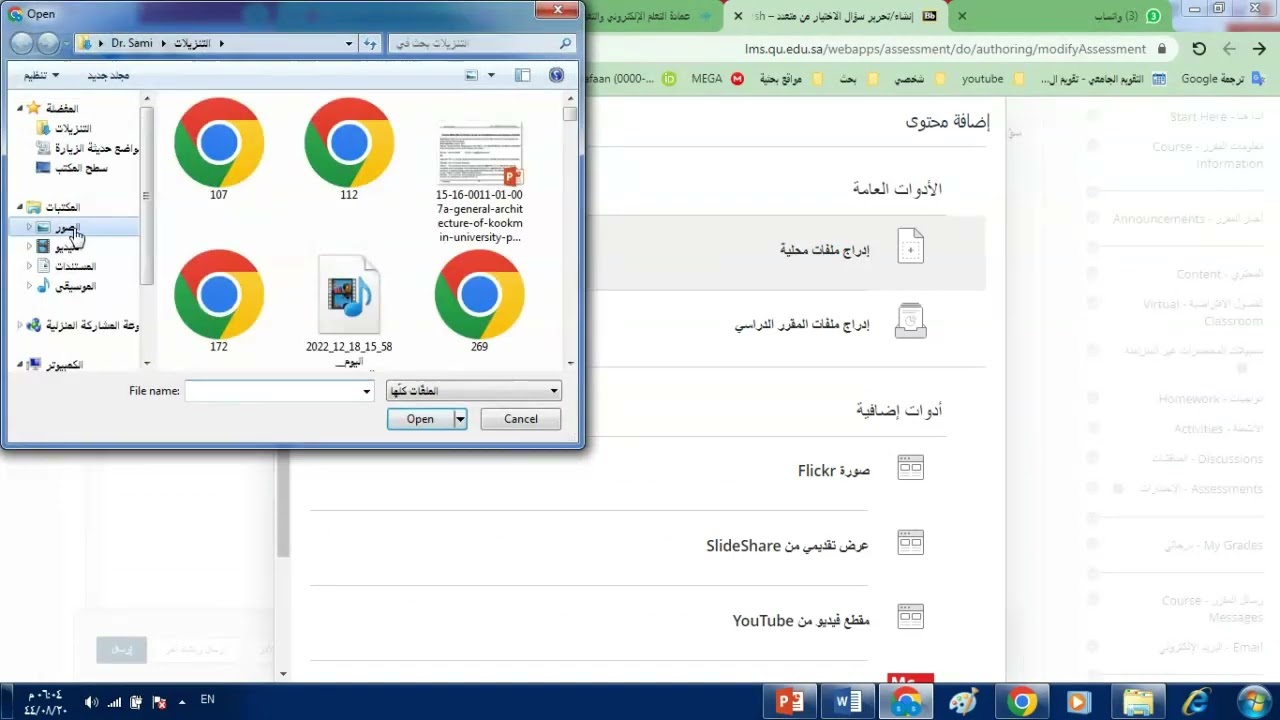Click Dr. Sami in the address path

[x=132, y=44]
